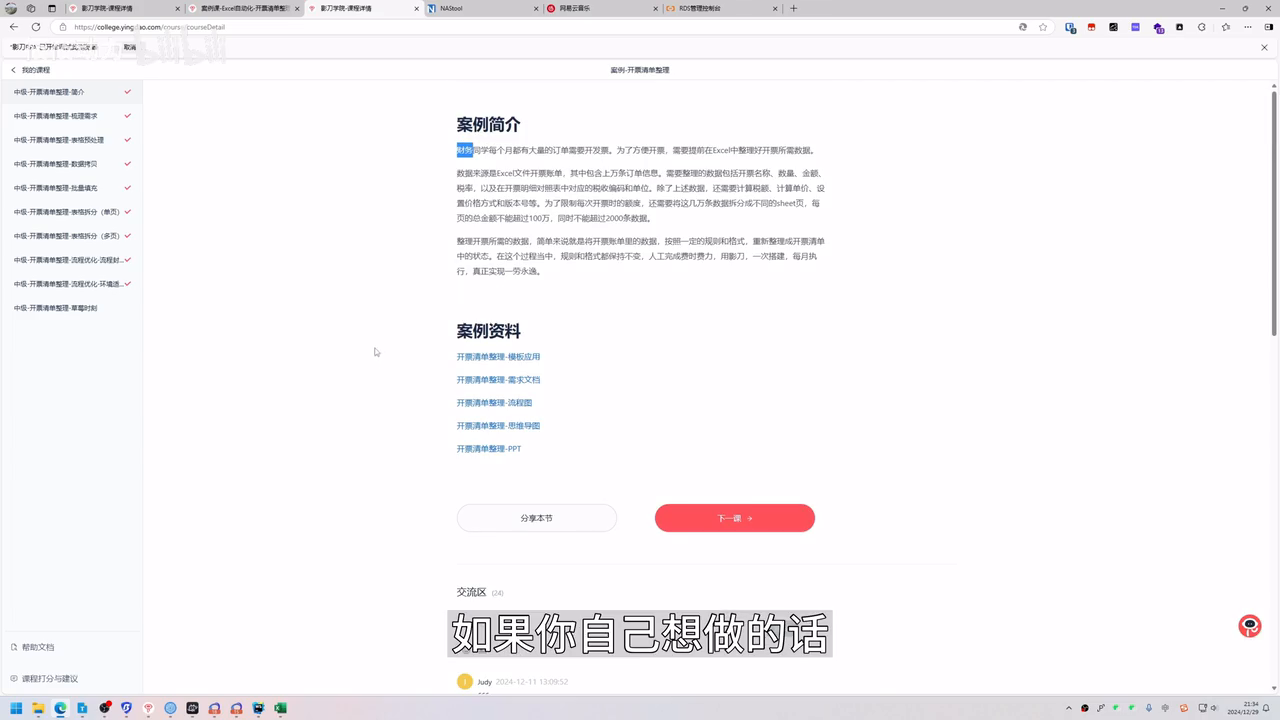The height and width of the screenshot is (720, 1280).
Task: Open lesson 中级-开票清单整理-数据拷贝
Action: click(71, 164)
